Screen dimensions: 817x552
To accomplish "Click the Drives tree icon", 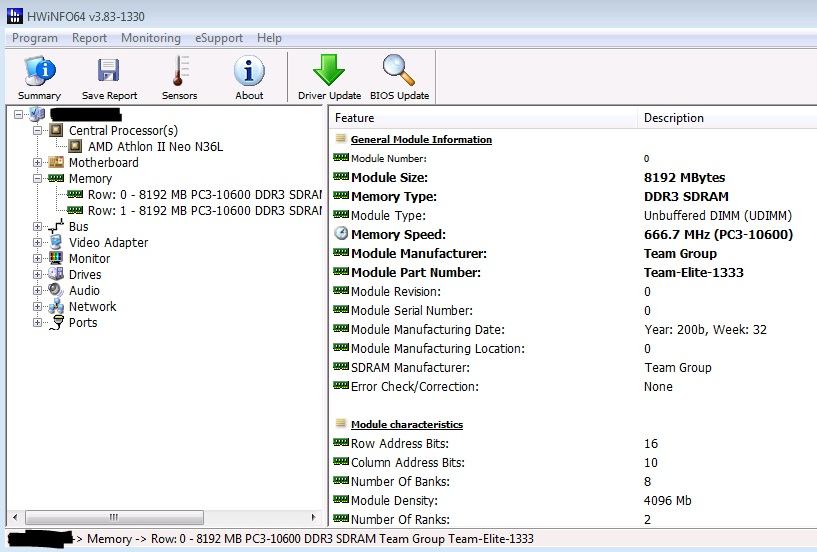I will 56,274.
